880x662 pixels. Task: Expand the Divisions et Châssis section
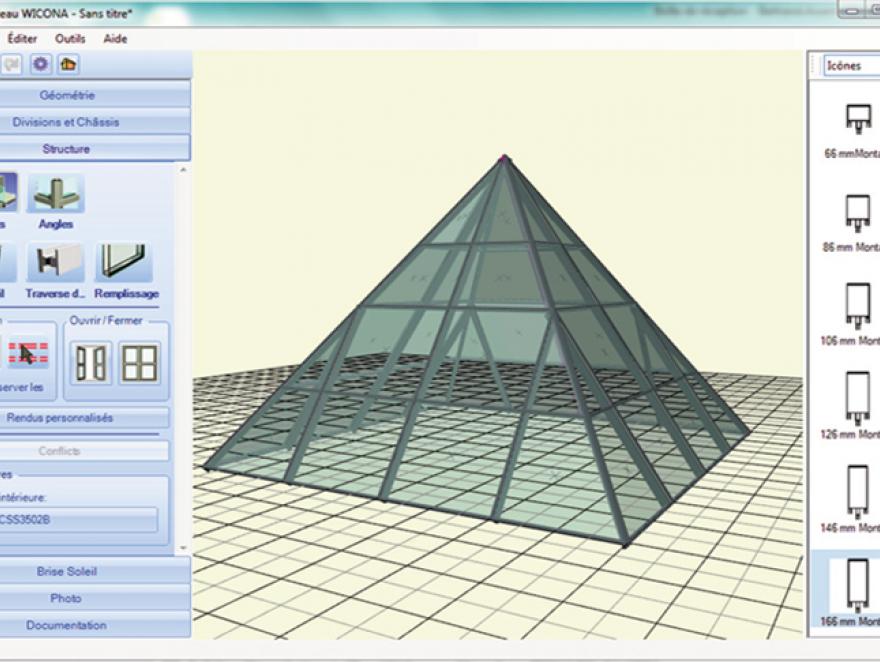93,122
